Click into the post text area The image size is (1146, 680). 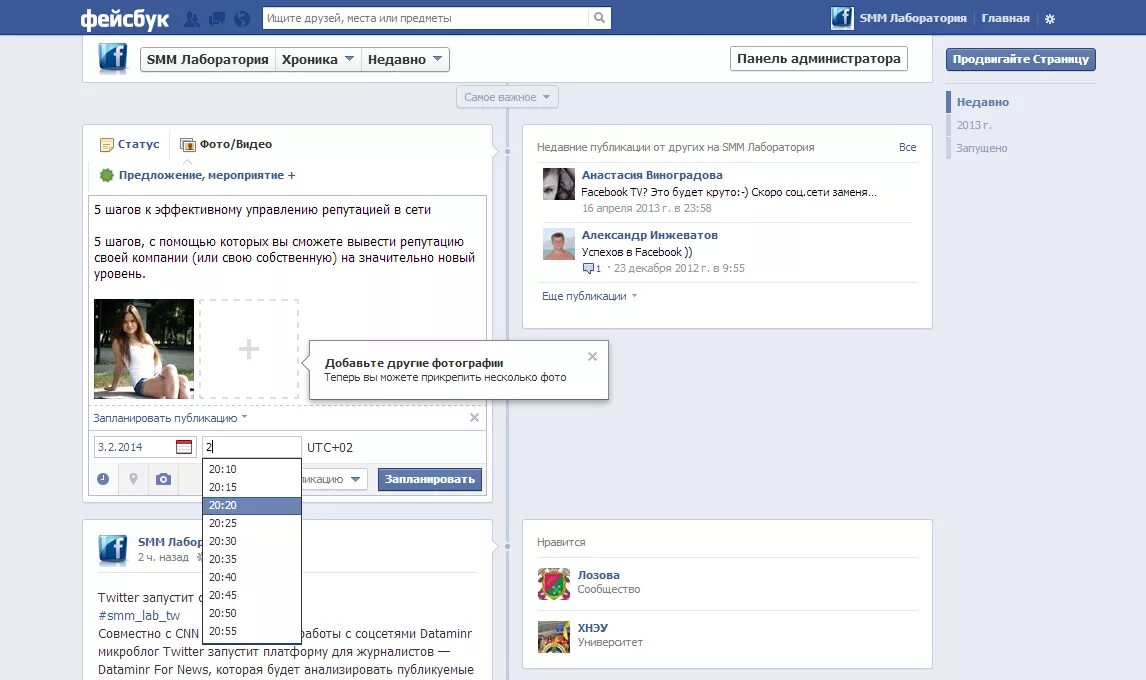[x=287, y=242]
